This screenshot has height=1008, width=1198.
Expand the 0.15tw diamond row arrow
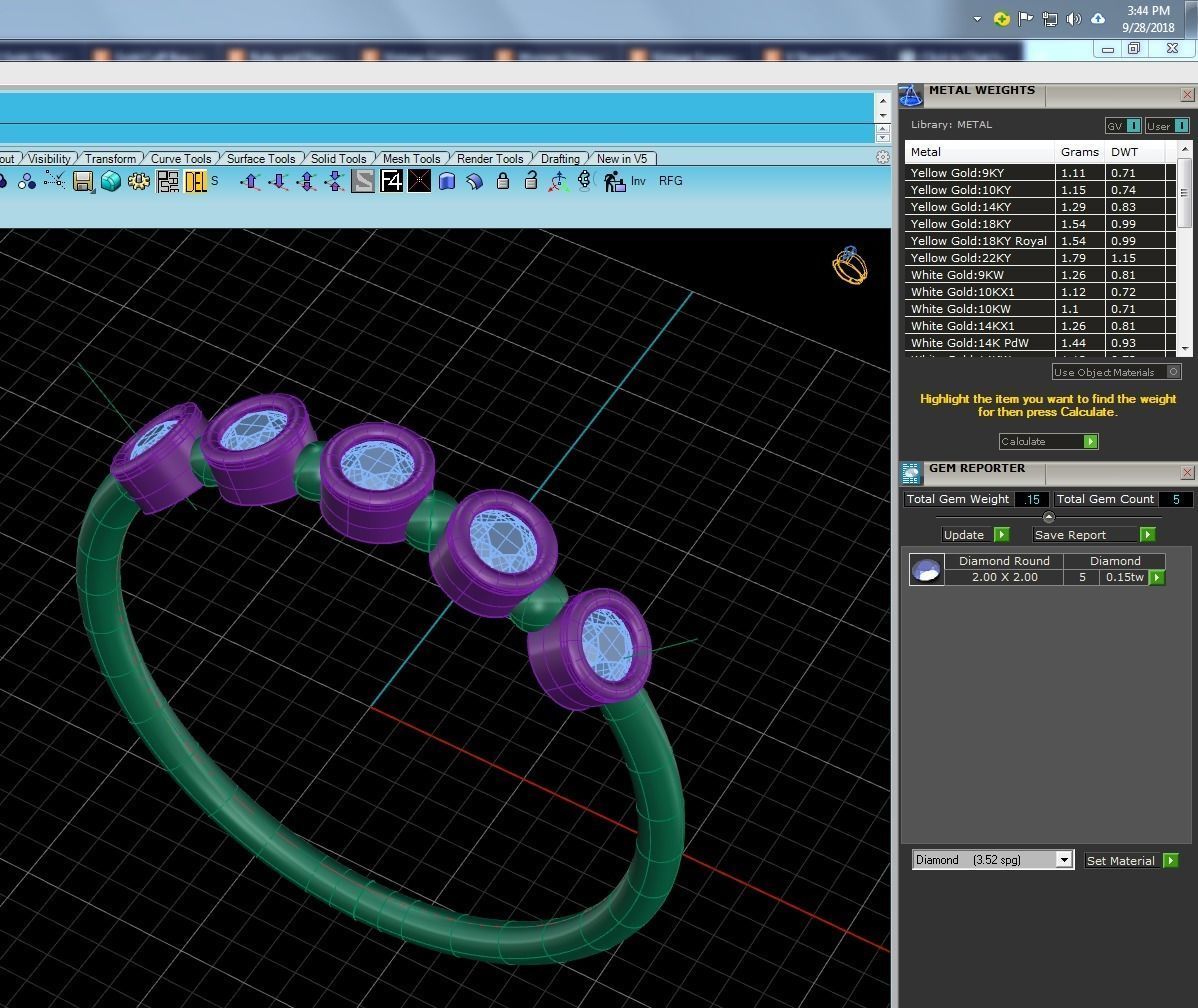point(1157,578)
